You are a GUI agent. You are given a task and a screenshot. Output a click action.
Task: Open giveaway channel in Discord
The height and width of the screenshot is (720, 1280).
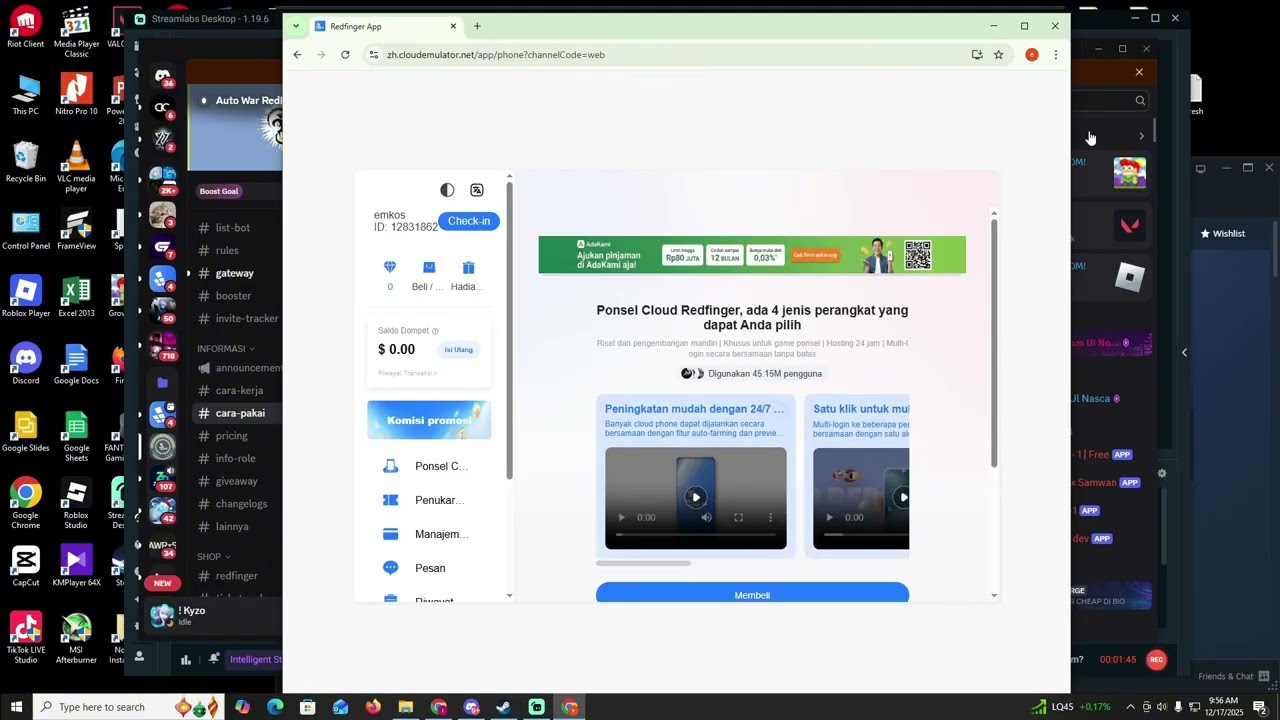(x=236, y=481)
